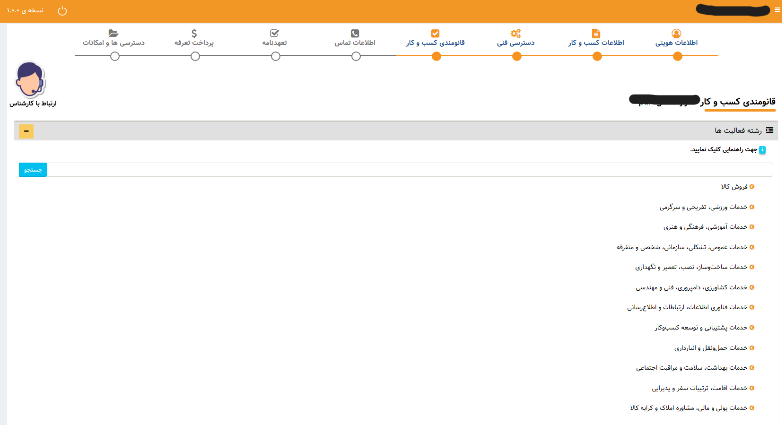
Task: Click the دسترسی فنی gears icon
Action: click(516, 33)
